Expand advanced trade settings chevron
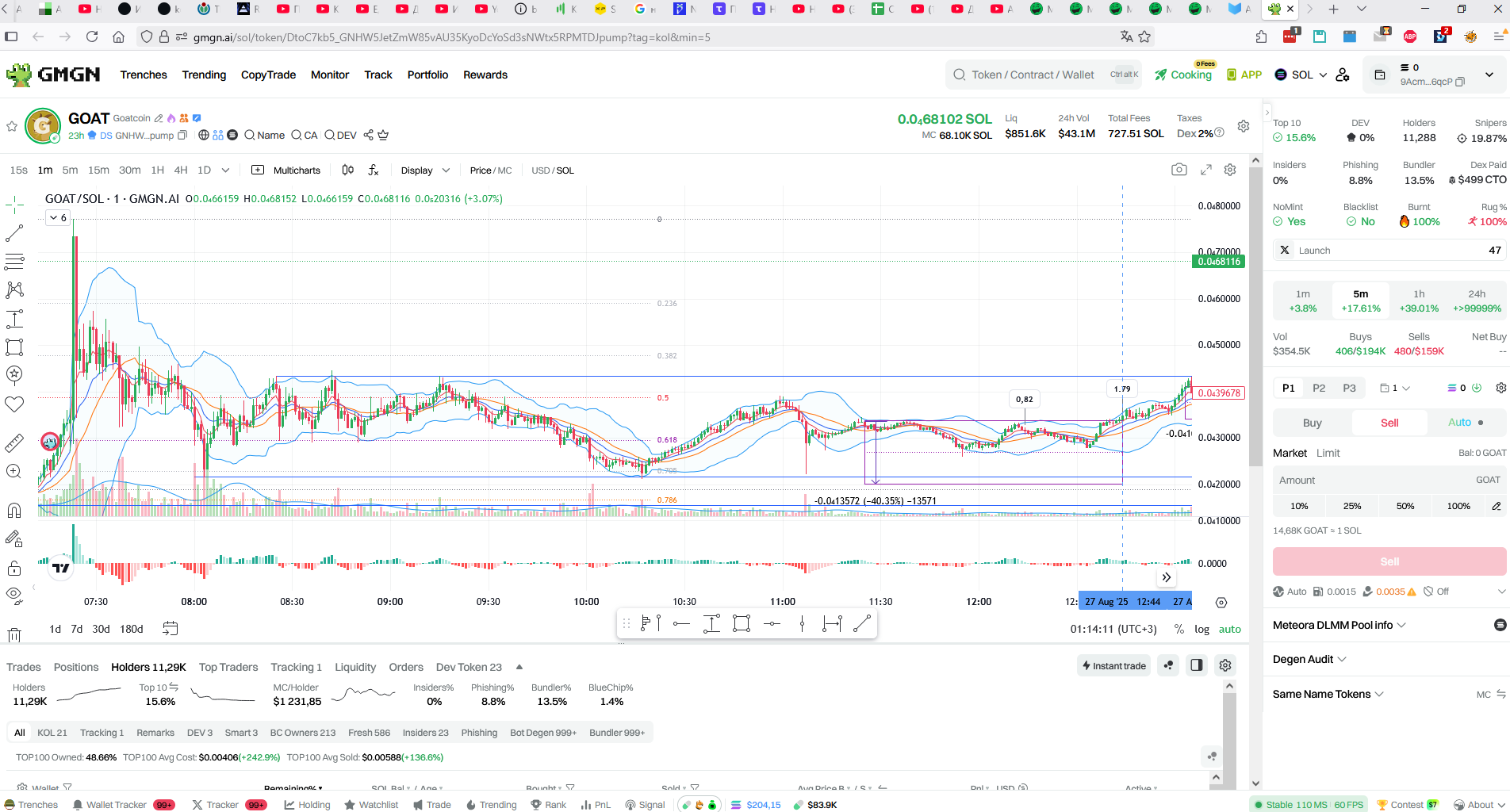Screen dimensions: 1510x812 tap(1500, 592)
